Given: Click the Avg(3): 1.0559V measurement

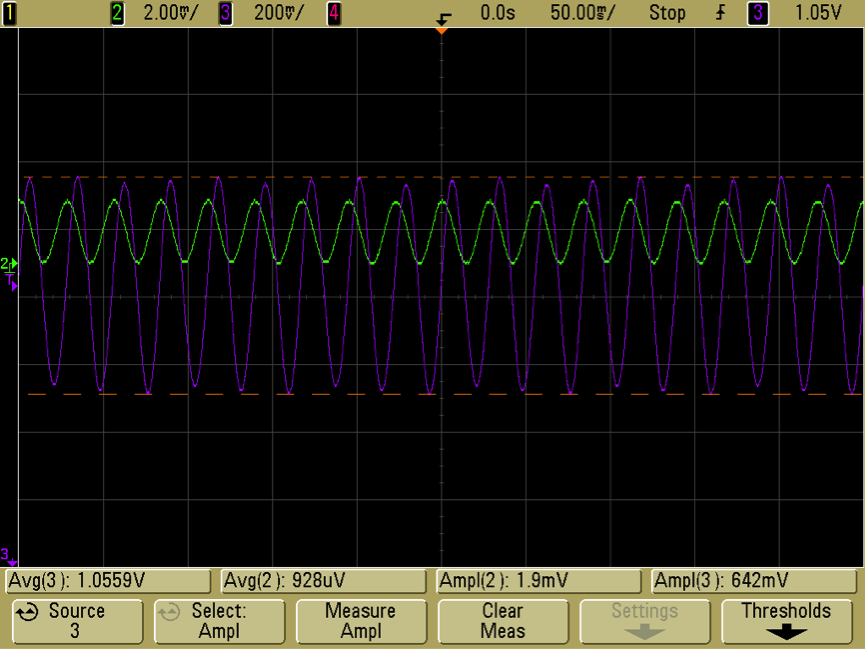Looking at the screenshot, I should [108, 581].
